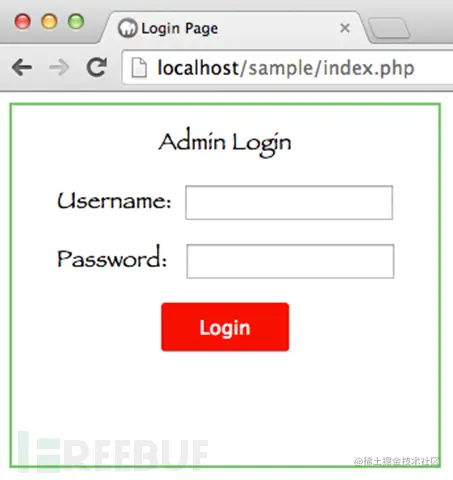Submit the form with the red Login button
453x480 pixels.
tap(225, 327)
